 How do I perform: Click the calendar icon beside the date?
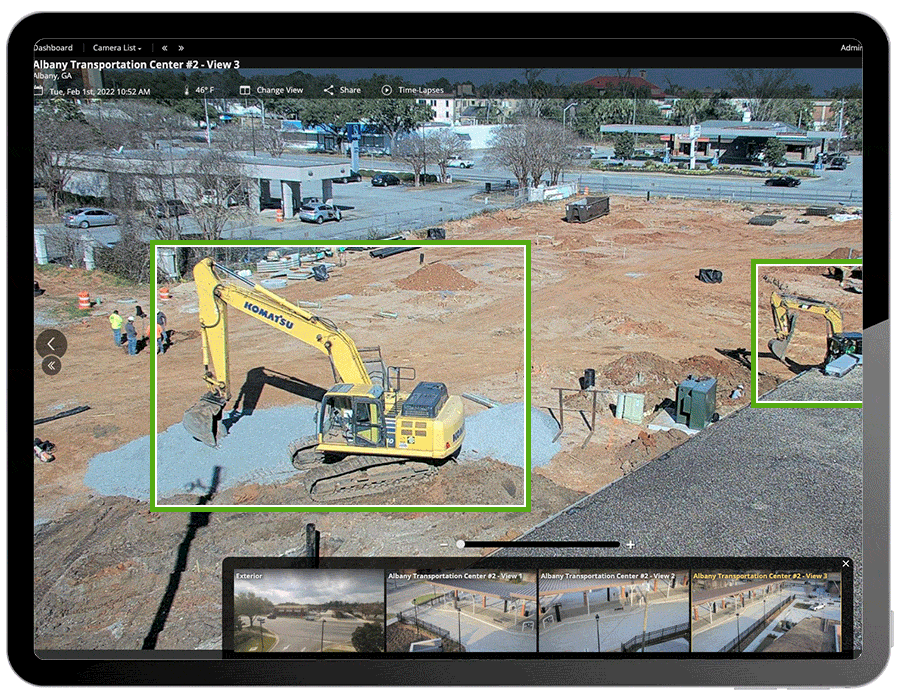[38, 90]
